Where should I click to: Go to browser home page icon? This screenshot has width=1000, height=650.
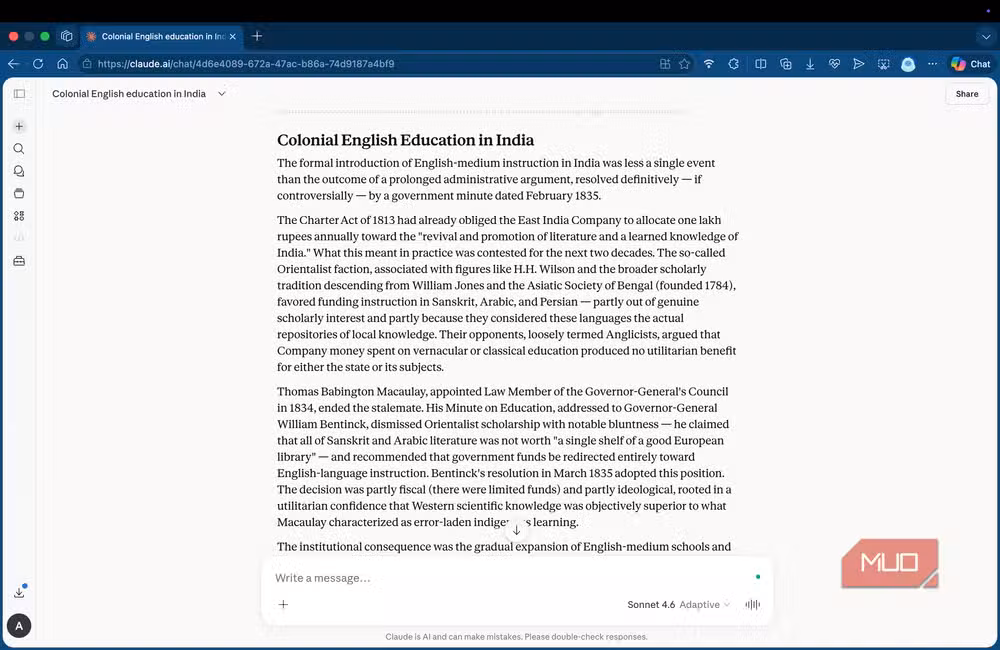point(62,64)
